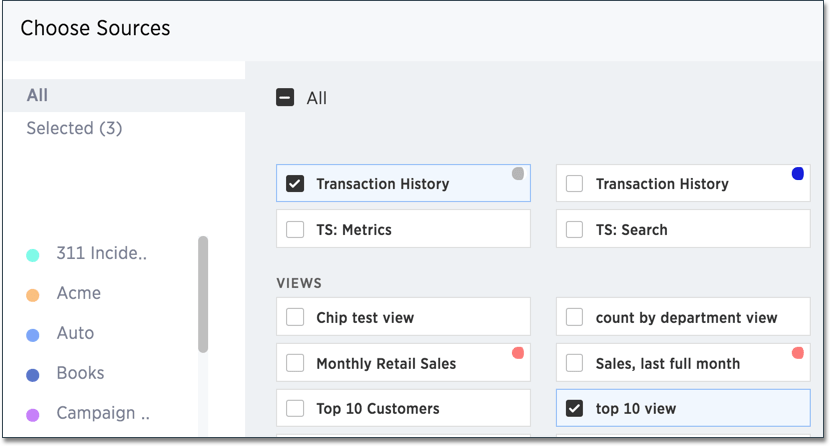This screenshot has height=446, width=830.
Task: Check the Chip test view source
Action: coord(295,317)
